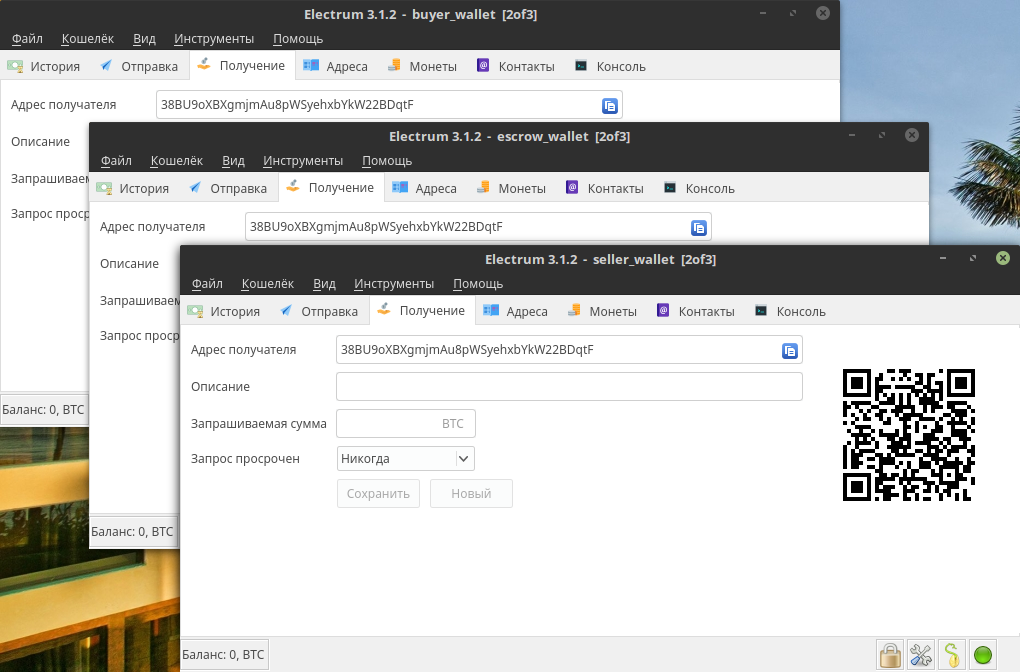Open Инструменты menu in seller_wallet window
The image size is (1020, 672).
coord(394,284)
